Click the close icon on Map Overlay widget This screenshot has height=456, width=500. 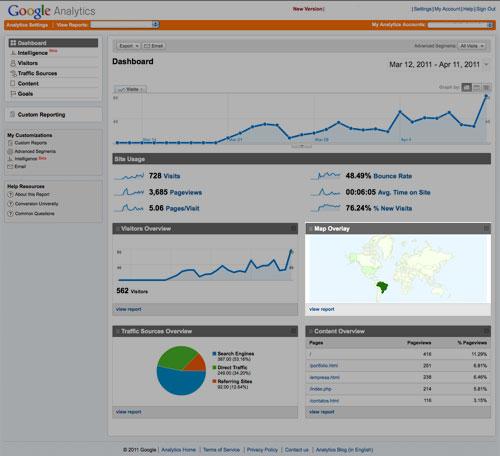tap(487, 228)
